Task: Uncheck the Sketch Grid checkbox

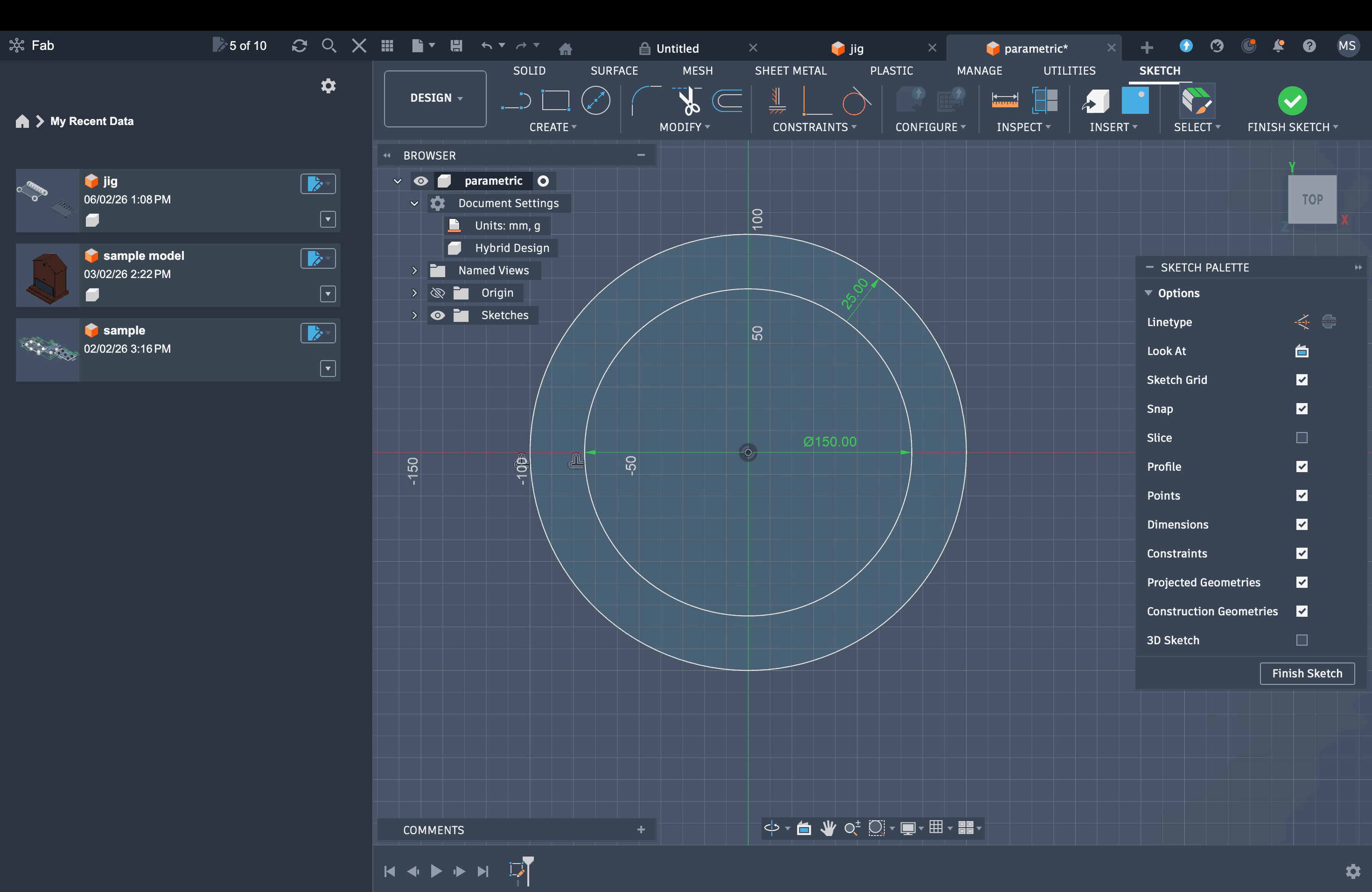Action: coord(1301,380)
